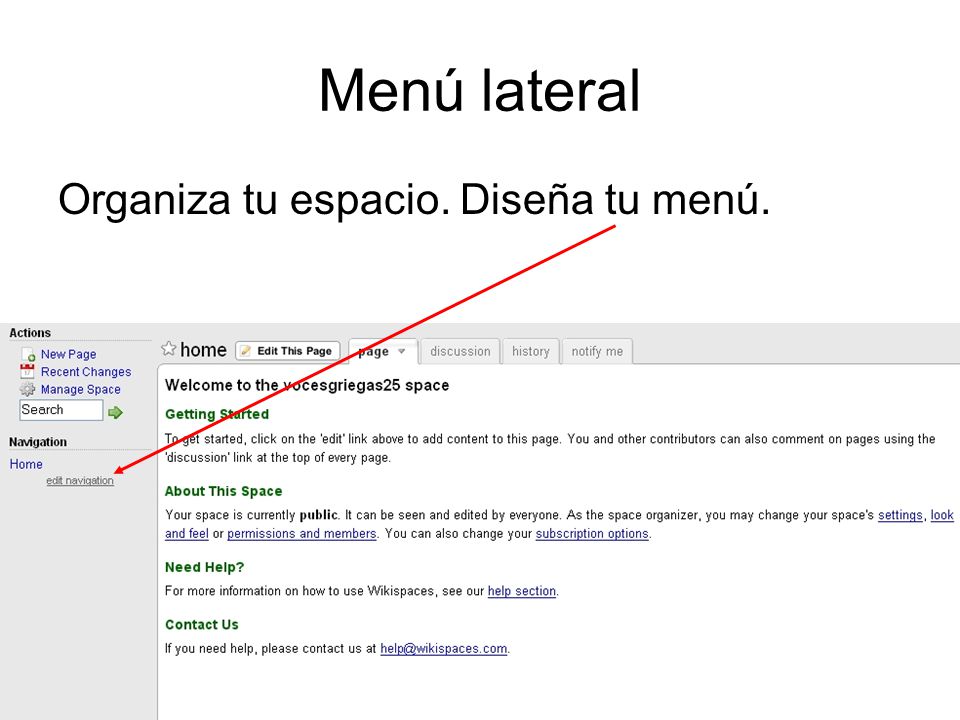Go to Home in Navigation
Screen dimensions: 960x720
26,464
